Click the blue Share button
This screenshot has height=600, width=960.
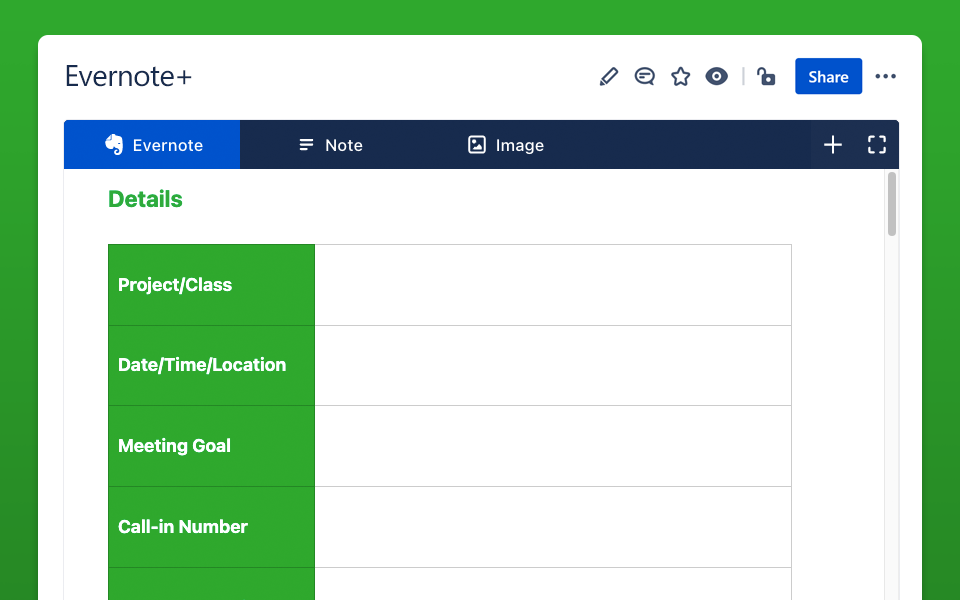click(x=828, y=77)
